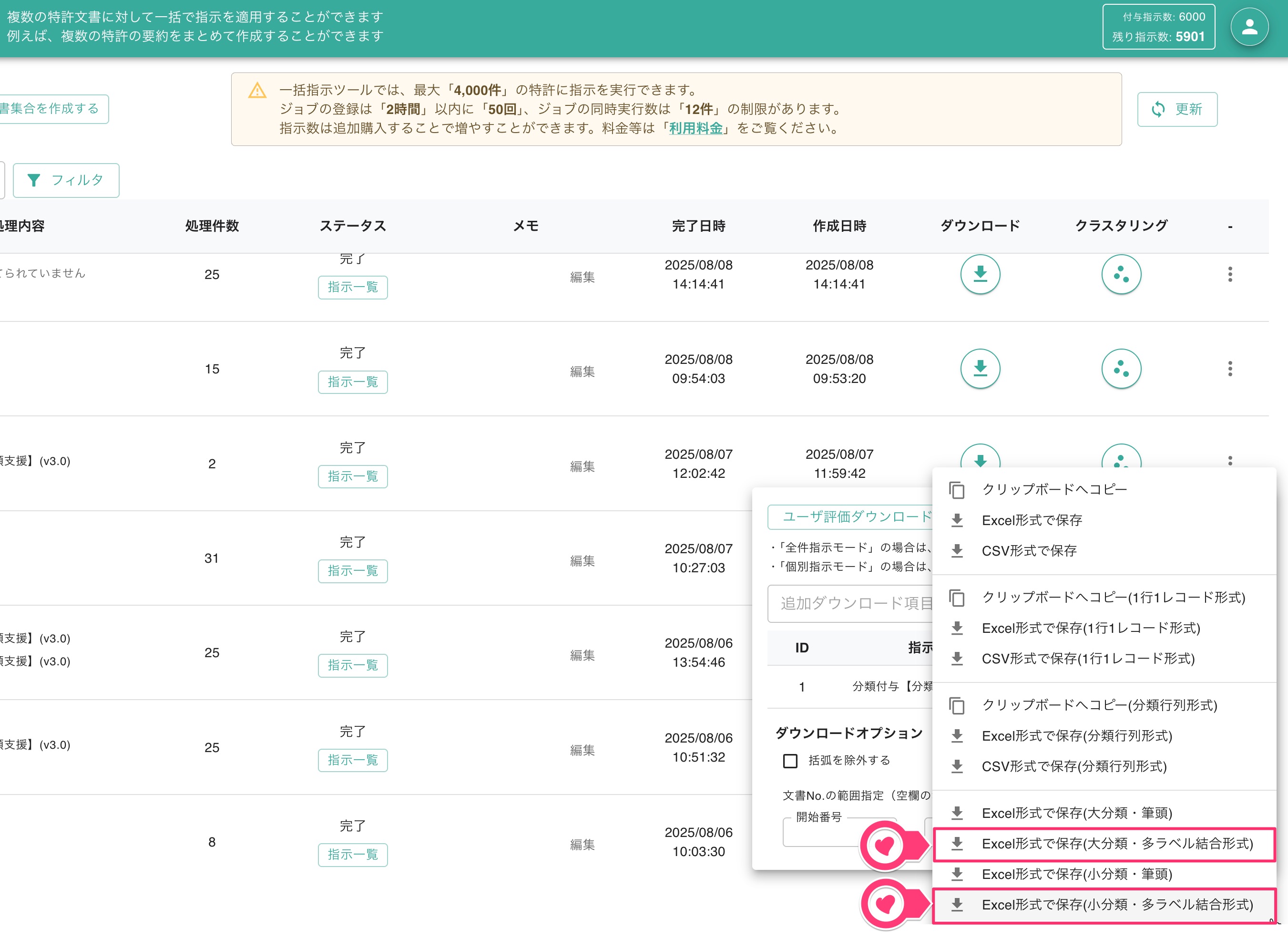Choose Excel形式で保存 from the menu
Screen dimensions: 1288x950
coord(1104,520)
